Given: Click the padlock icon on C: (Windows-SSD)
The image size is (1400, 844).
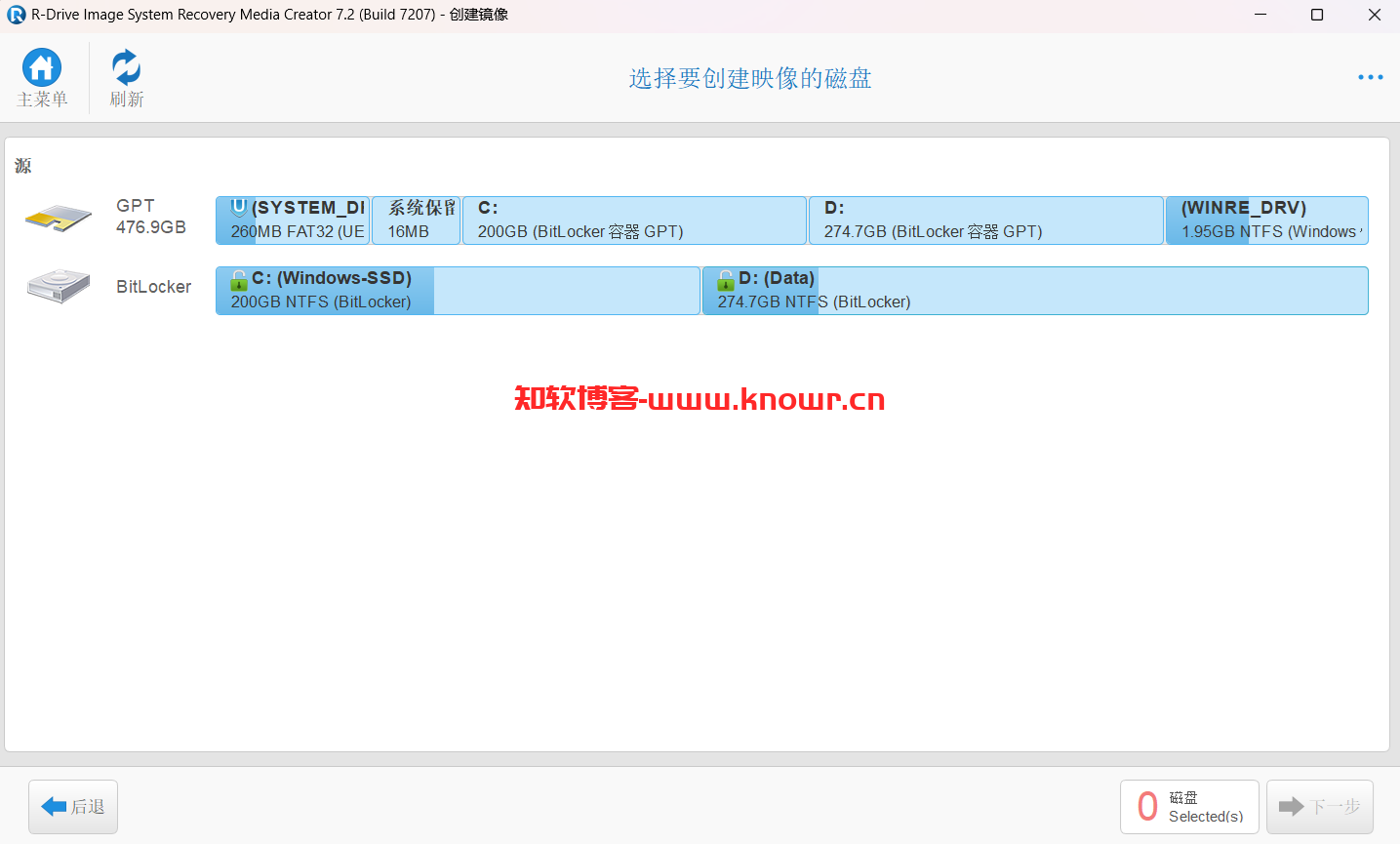Looking at the screenshot, I should tap(239, 280).
